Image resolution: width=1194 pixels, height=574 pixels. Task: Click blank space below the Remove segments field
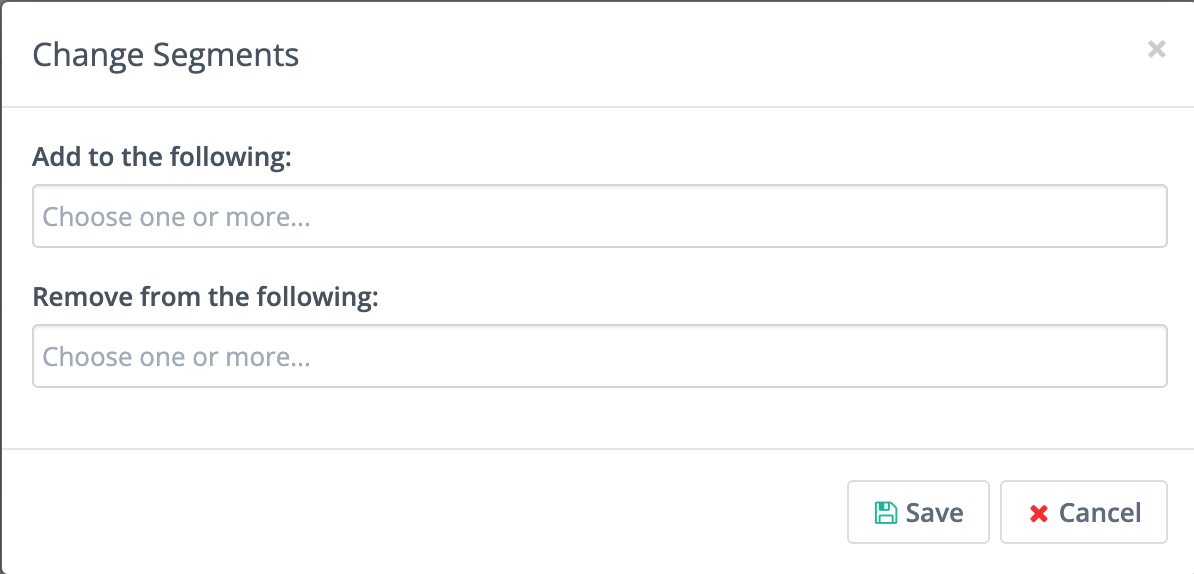pyautogui.click(x=599, y=418)
